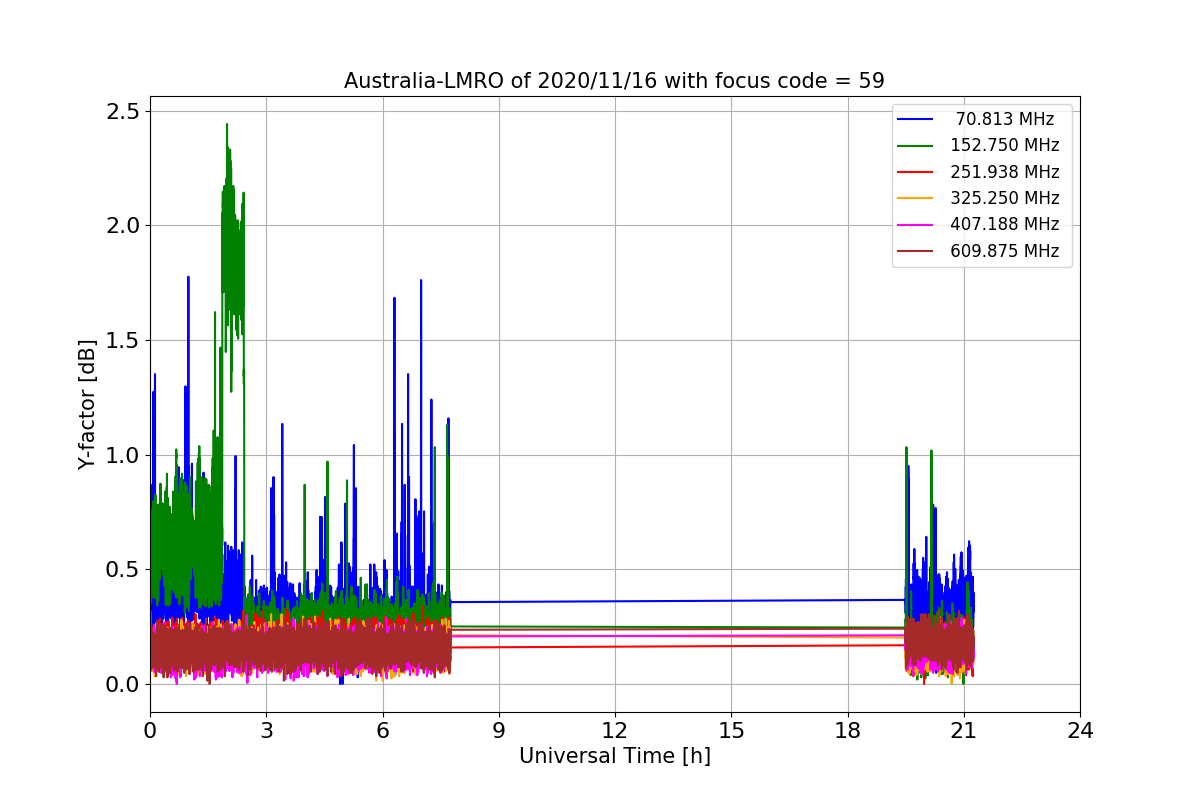Image resolution: width=1200 pixels, height=800 pixels.
Task: Click the 1.0 tick on y-axis
Action: (124, 455)
